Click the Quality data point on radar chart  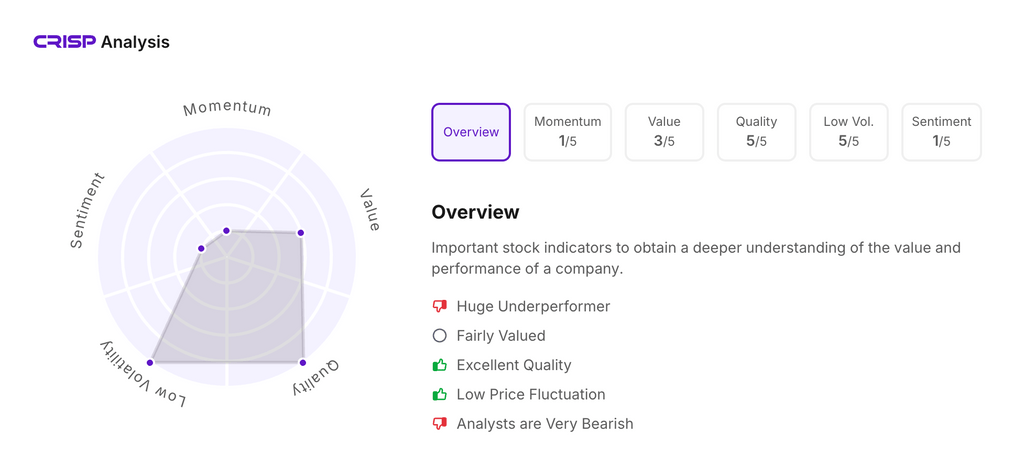(x=303, y=362)
